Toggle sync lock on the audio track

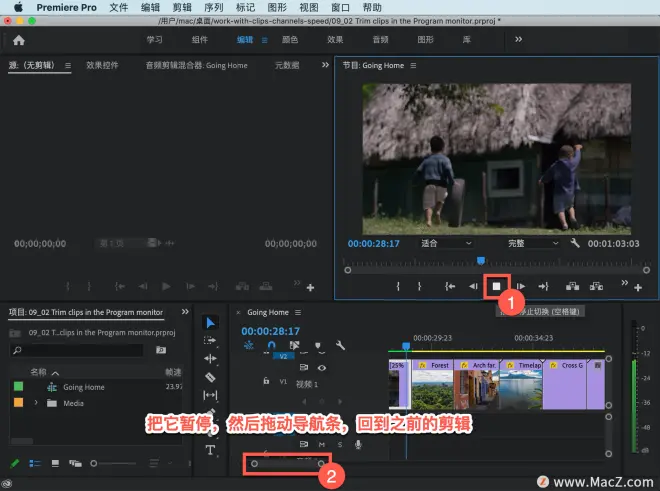pos(303,445)
